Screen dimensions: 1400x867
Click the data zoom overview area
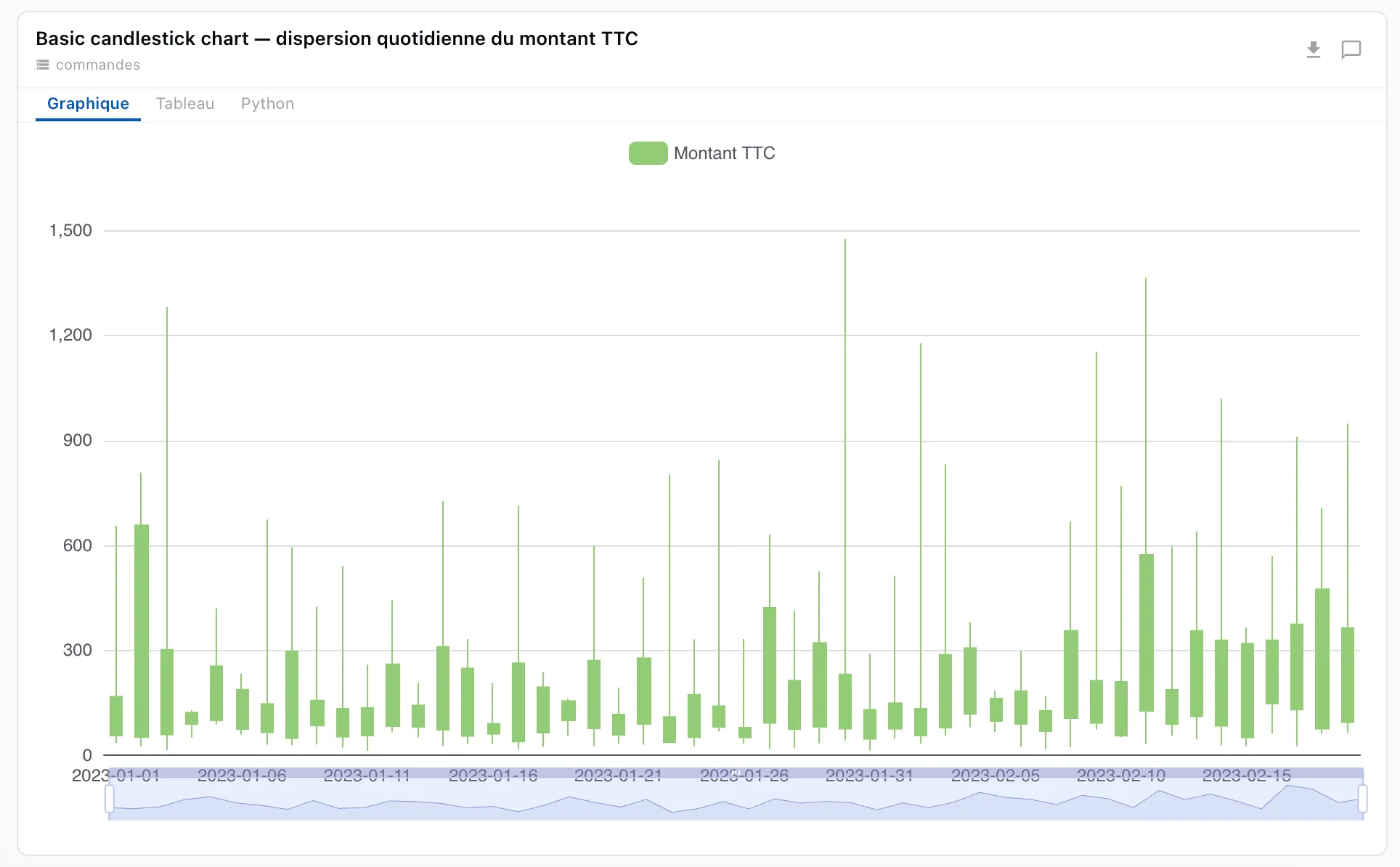point(736,796)
